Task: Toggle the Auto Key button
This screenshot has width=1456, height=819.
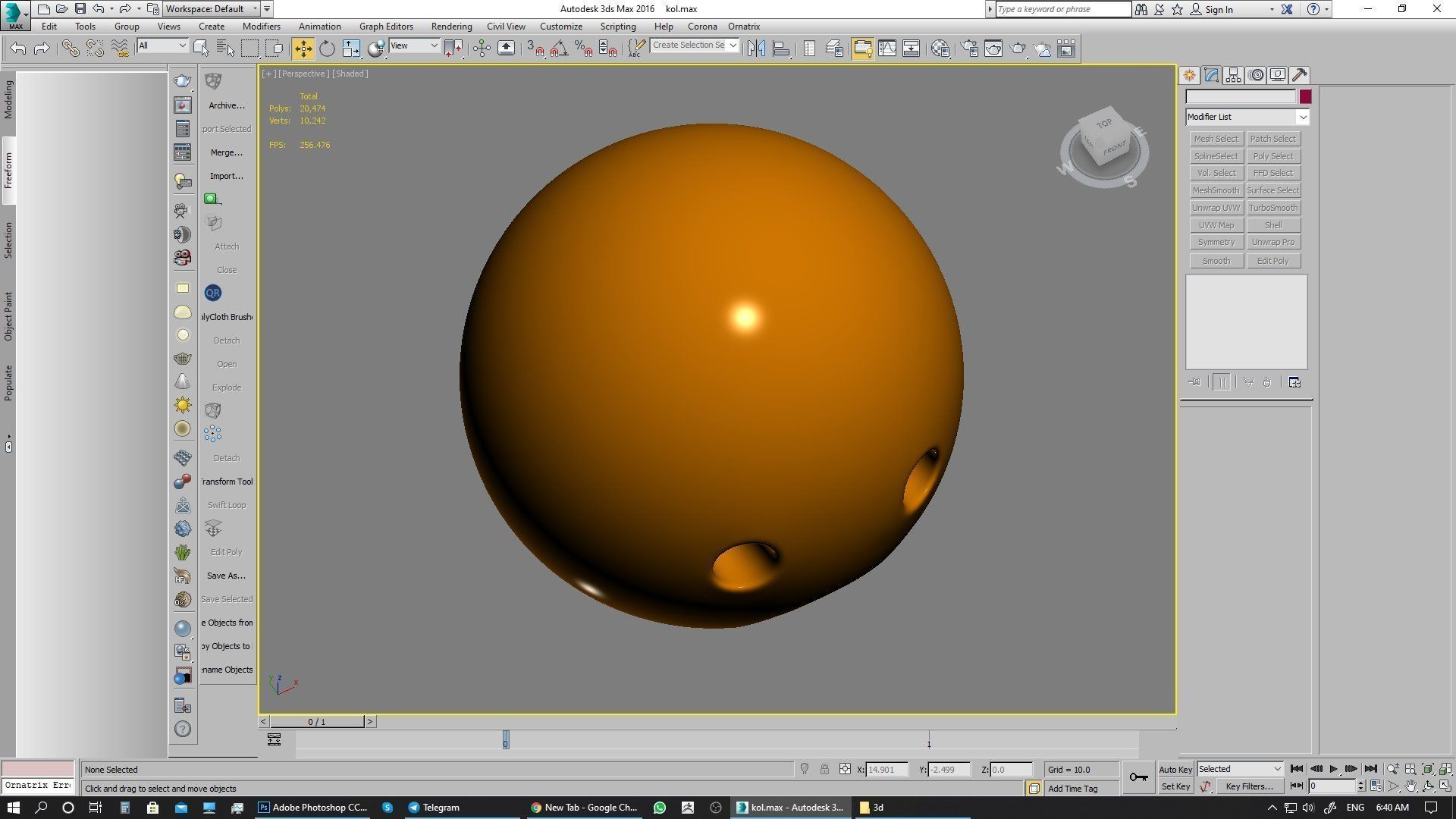Action: (x=1175, y=770)
